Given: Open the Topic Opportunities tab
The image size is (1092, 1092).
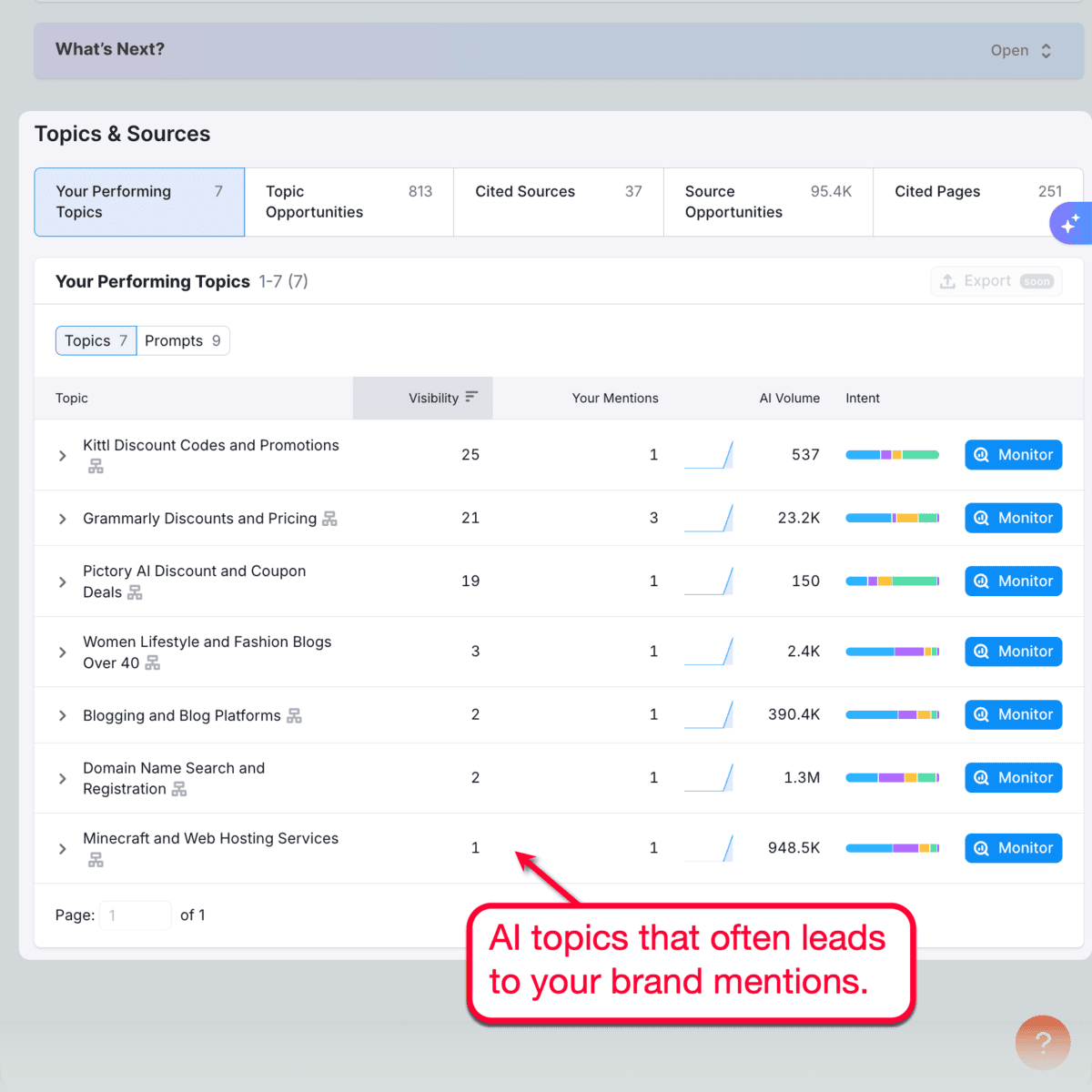Looking at the screenshot, I should tap(349, 202).
